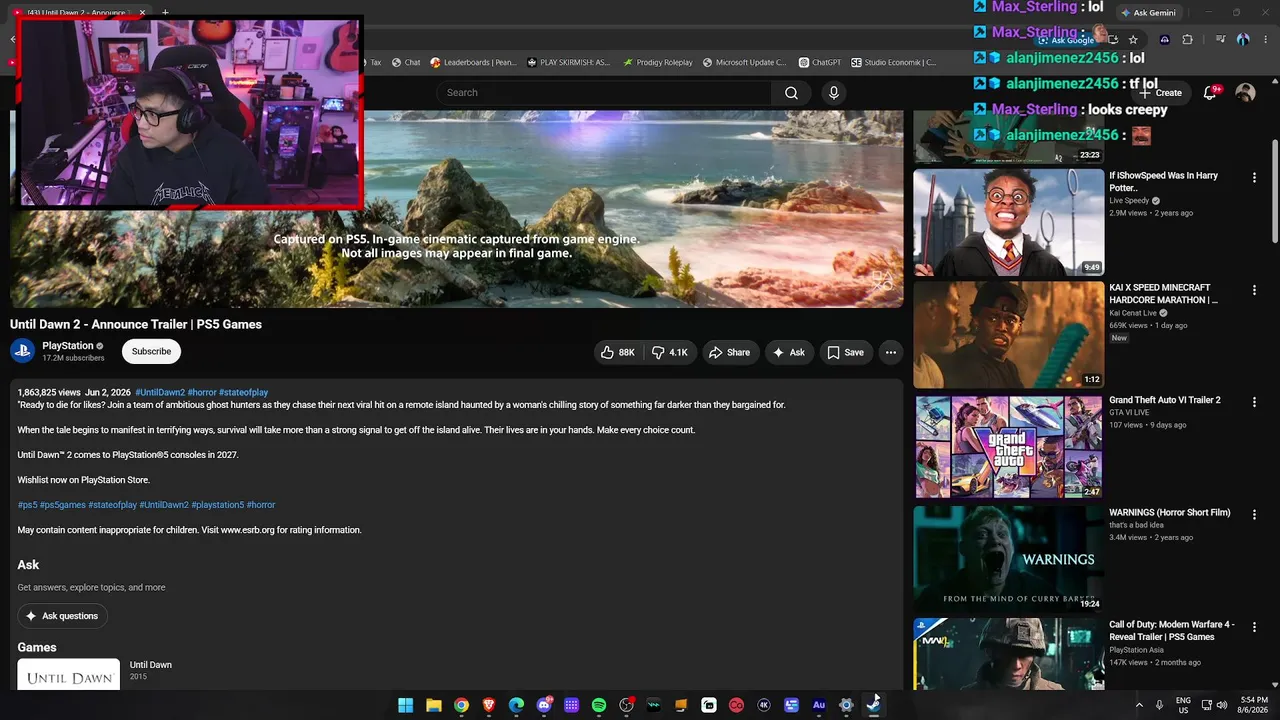
Task: Bookmark this page with the star icon
Action: [1133, 40]
